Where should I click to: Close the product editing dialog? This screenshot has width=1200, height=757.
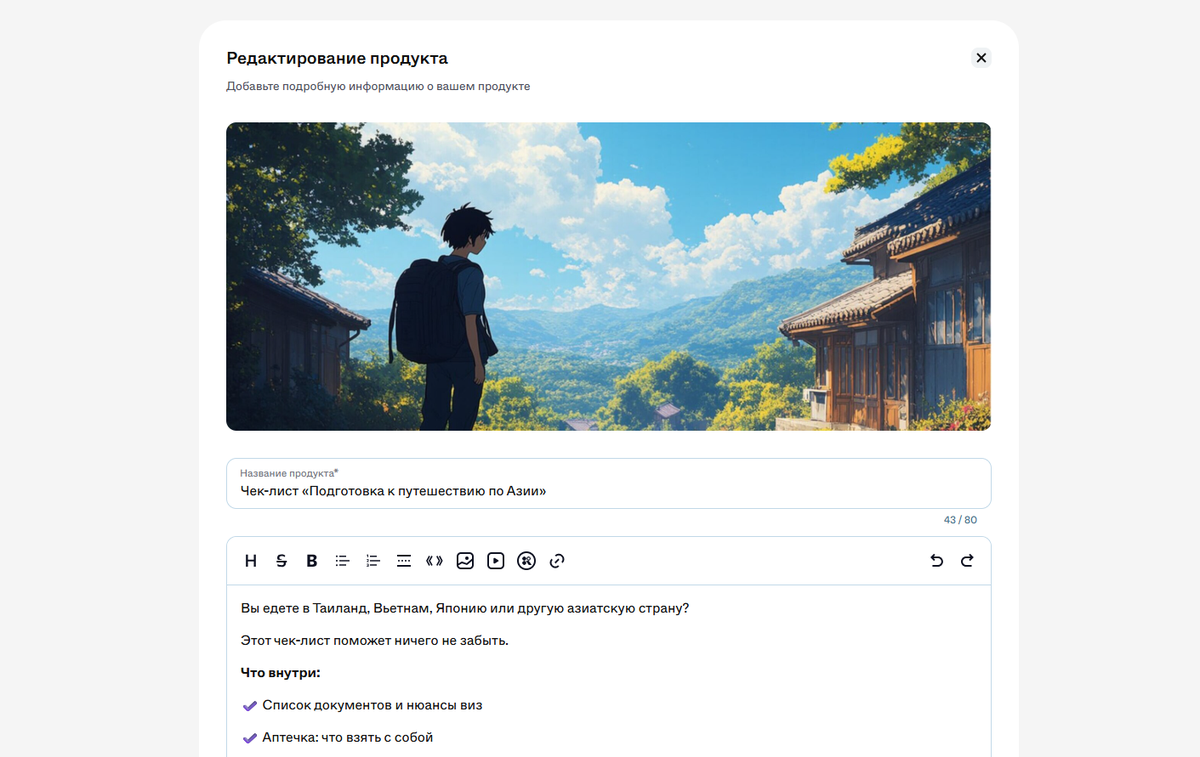point(981,58)
